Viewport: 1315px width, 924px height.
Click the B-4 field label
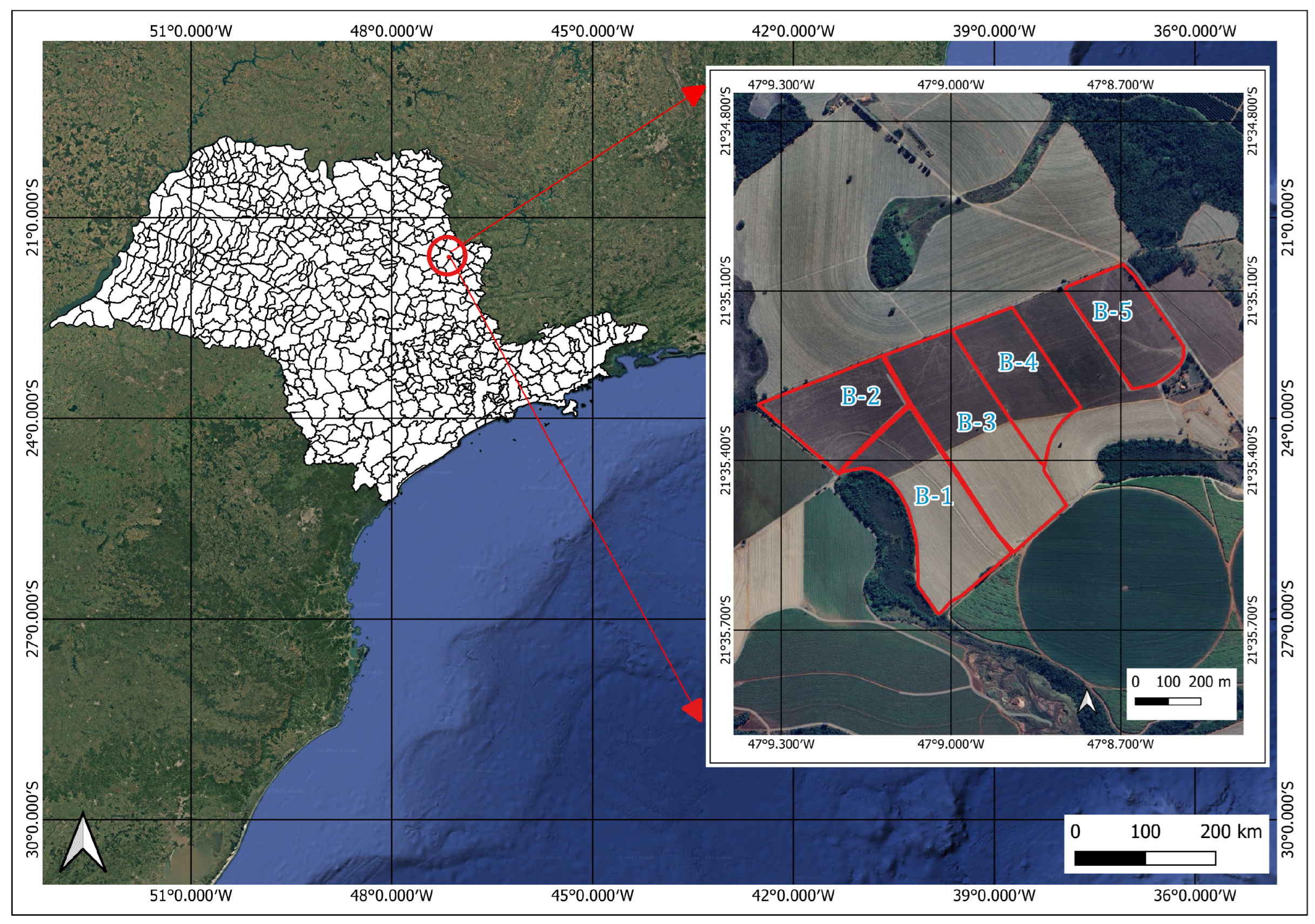(x=1018, y=362)
